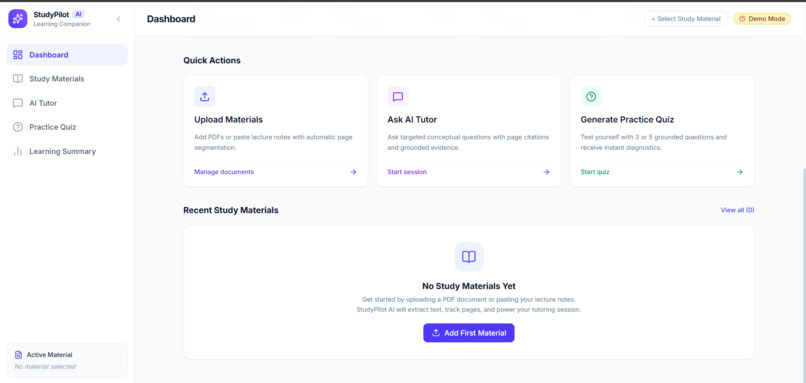Click the Start quiz link
806x383 pixels.
[595, 172]
